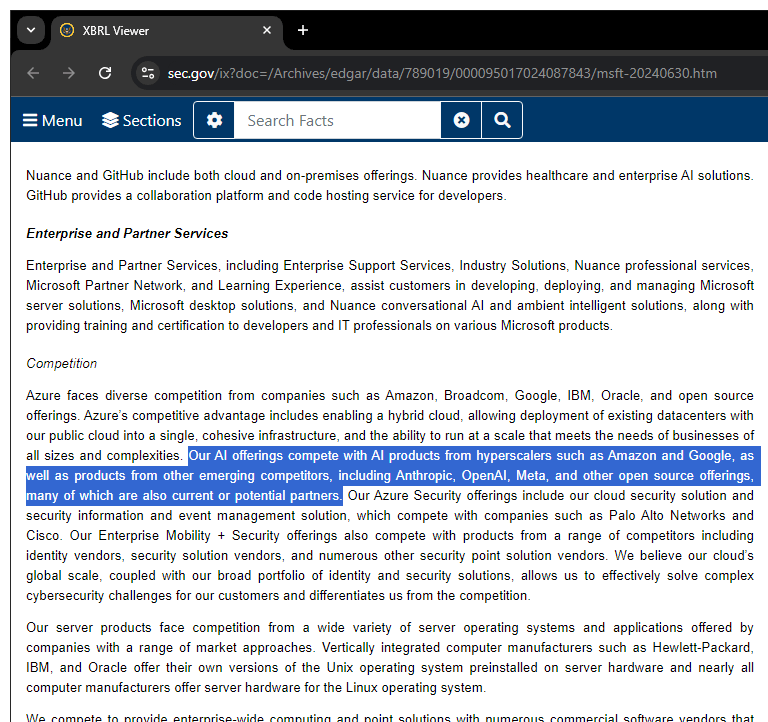Clear the Search Facts query
This screenshot has width=768, height=722.
click(461, 120)
